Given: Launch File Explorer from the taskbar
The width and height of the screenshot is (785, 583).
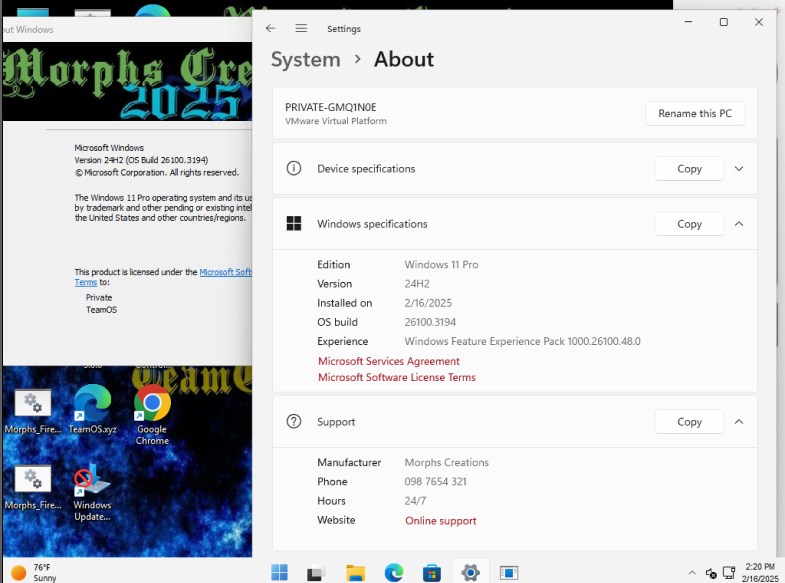Looking at the screenshot, I should (x=355, y=572).
